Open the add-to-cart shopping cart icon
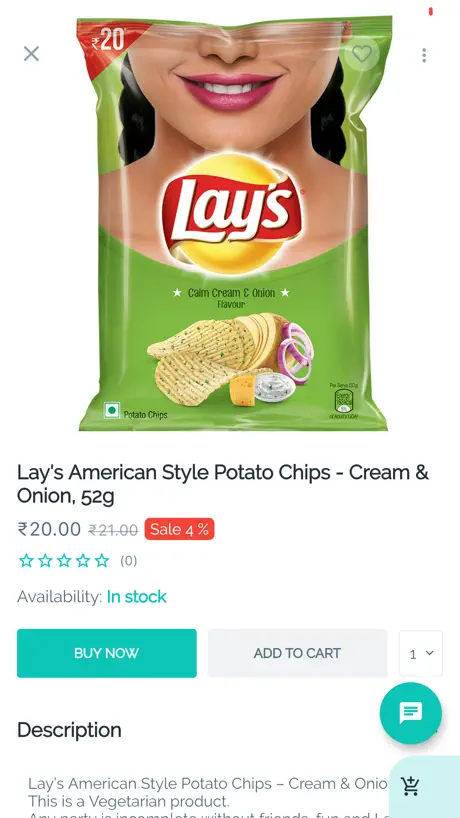This screenshot has height=818, width=460. click(410, 786)
